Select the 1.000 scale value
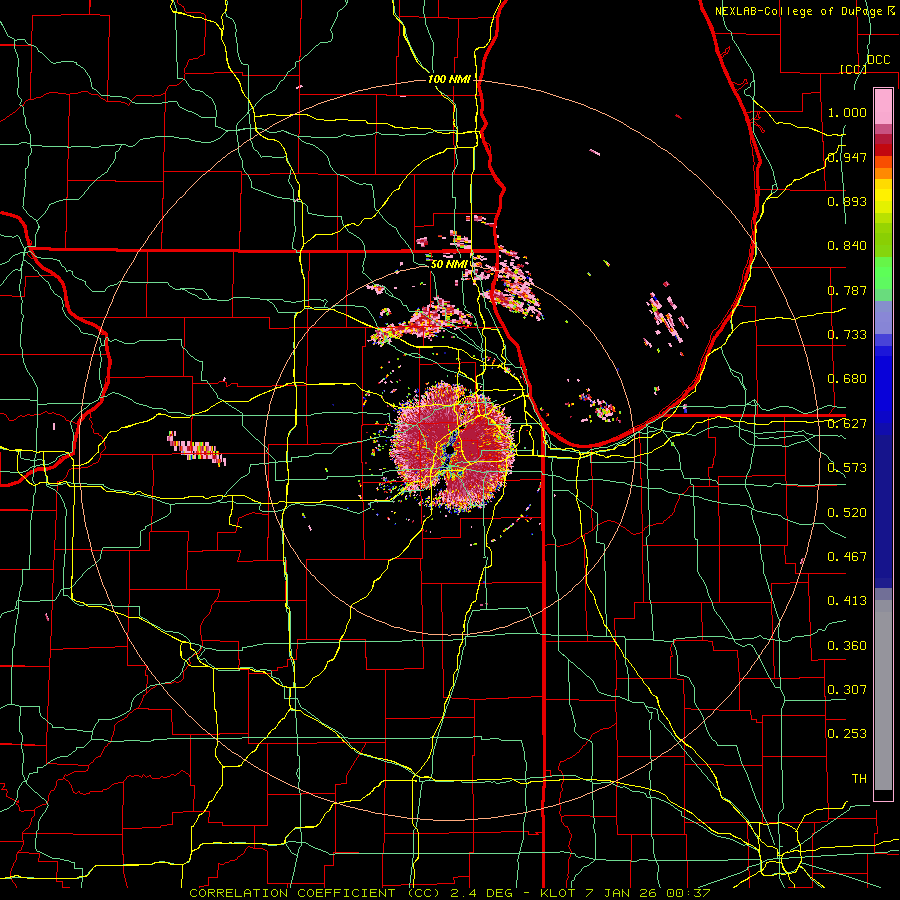900x900 pixels. (x=847, y=112)
